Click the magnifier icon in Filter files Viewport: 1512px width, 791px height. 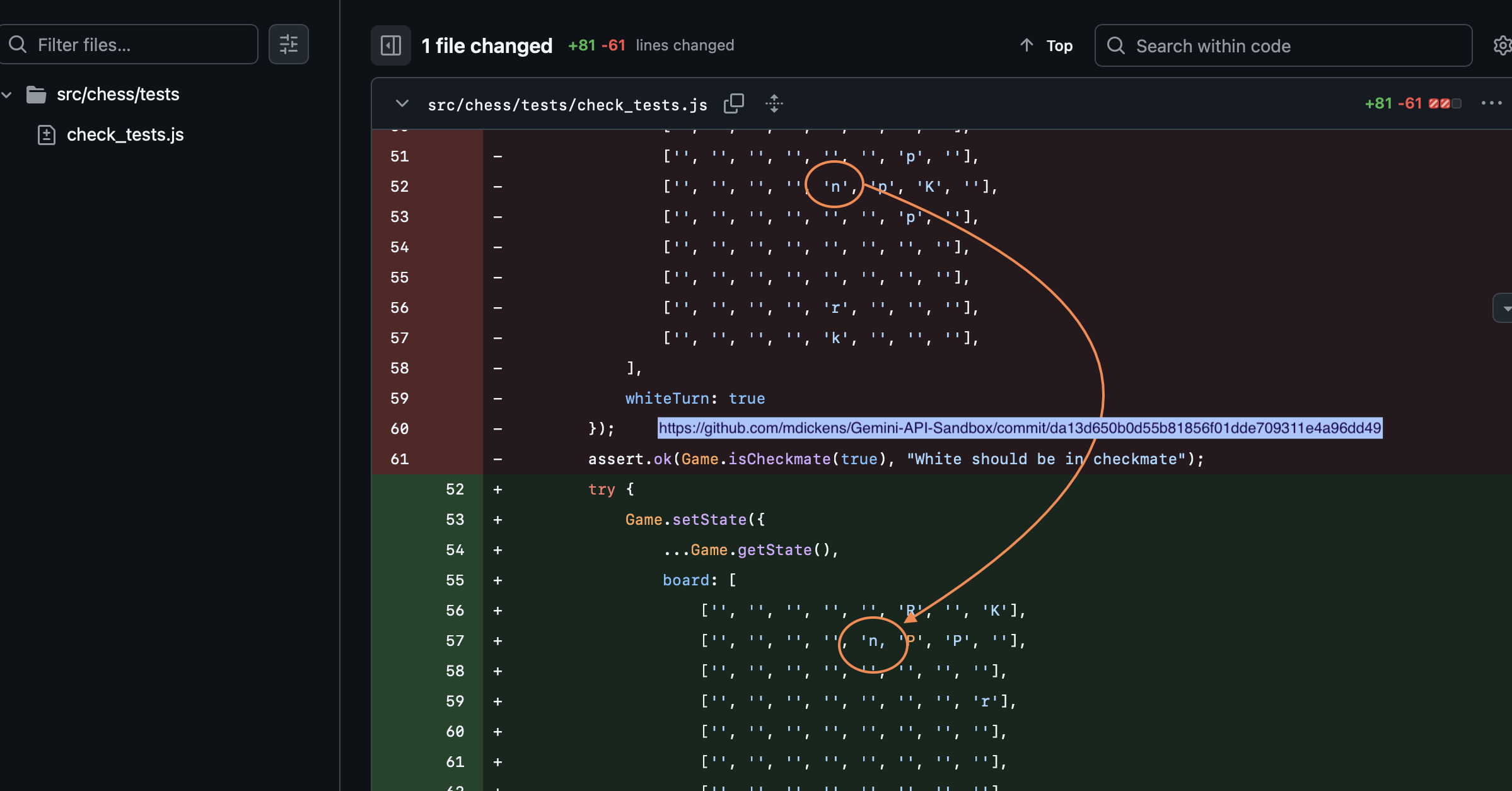pyautogui.click(x=18, y=45)
